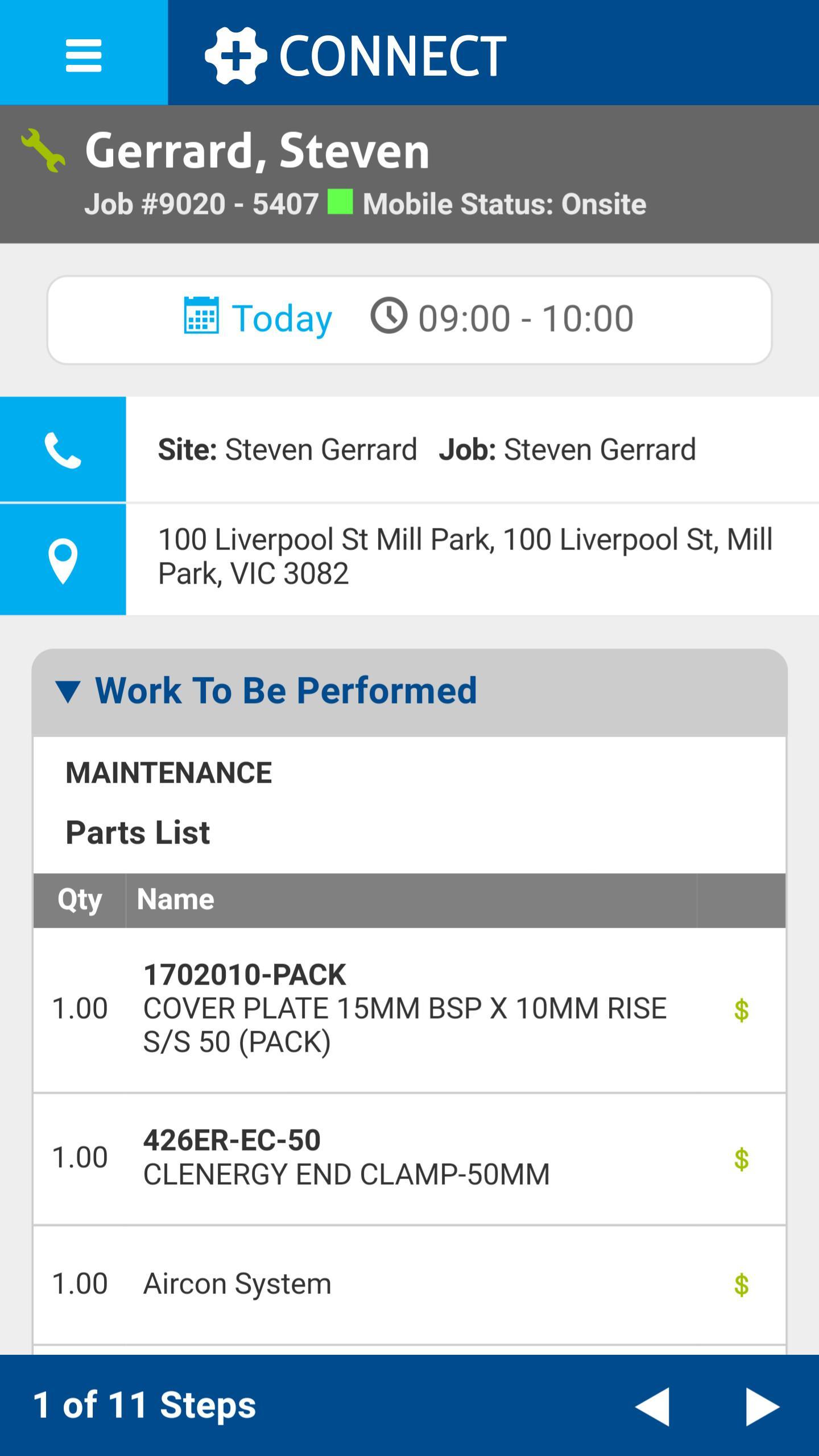Tap the Qty column header
Viewport: 819px width, 1456px height.
pyautogui.click(x=80, y=900)
